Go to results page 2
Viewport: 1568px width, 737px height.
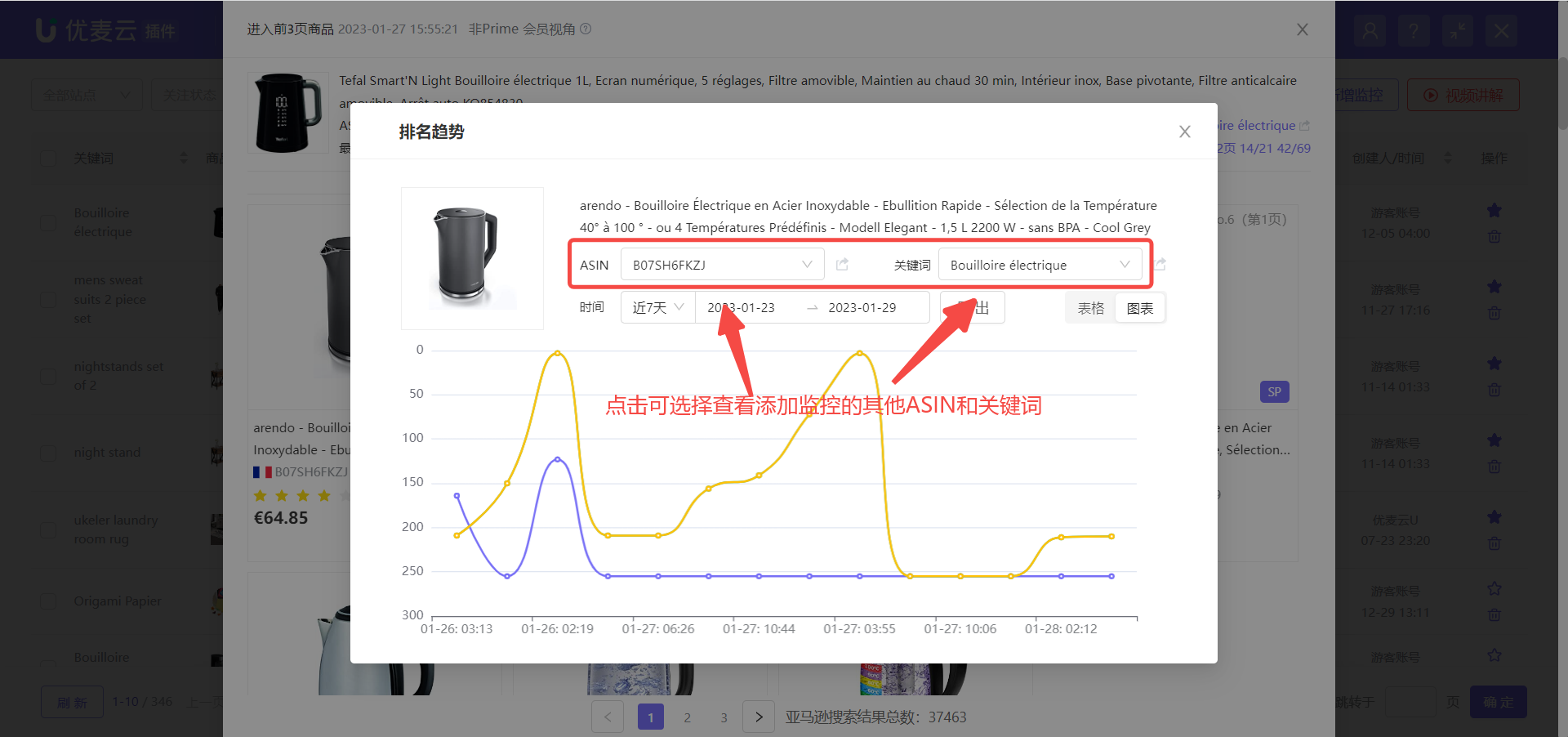688,717
